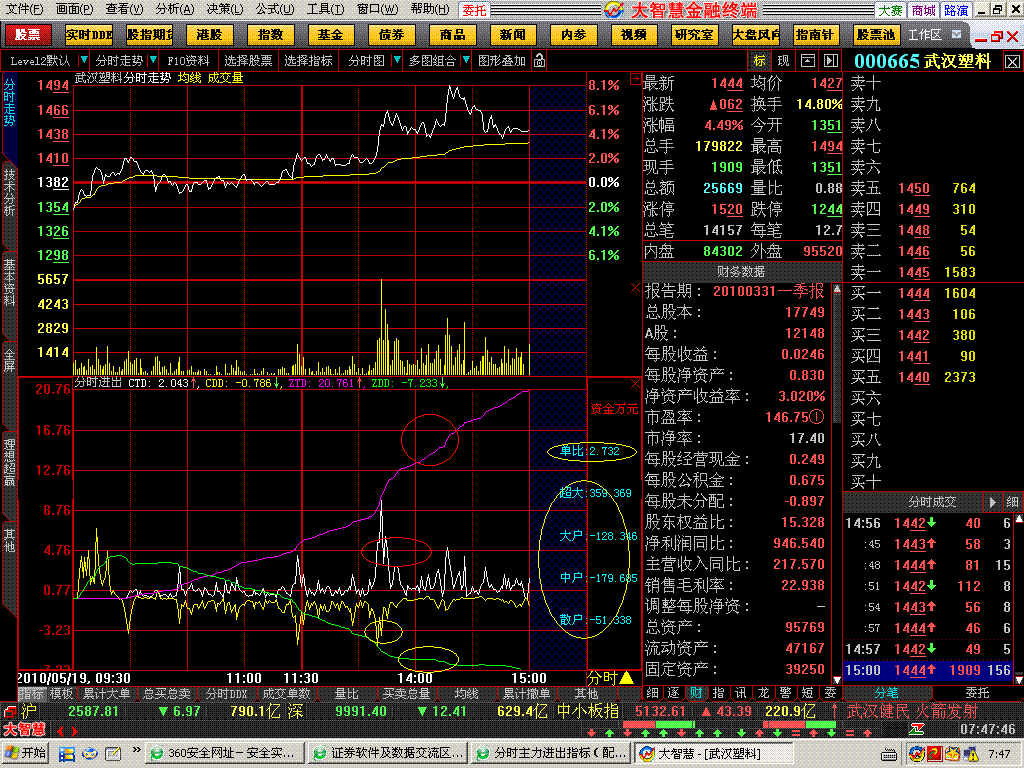Click the 基金 toolbar button
The height and width of the screenshot is (768, 1024).
click(x=330, y=35)
